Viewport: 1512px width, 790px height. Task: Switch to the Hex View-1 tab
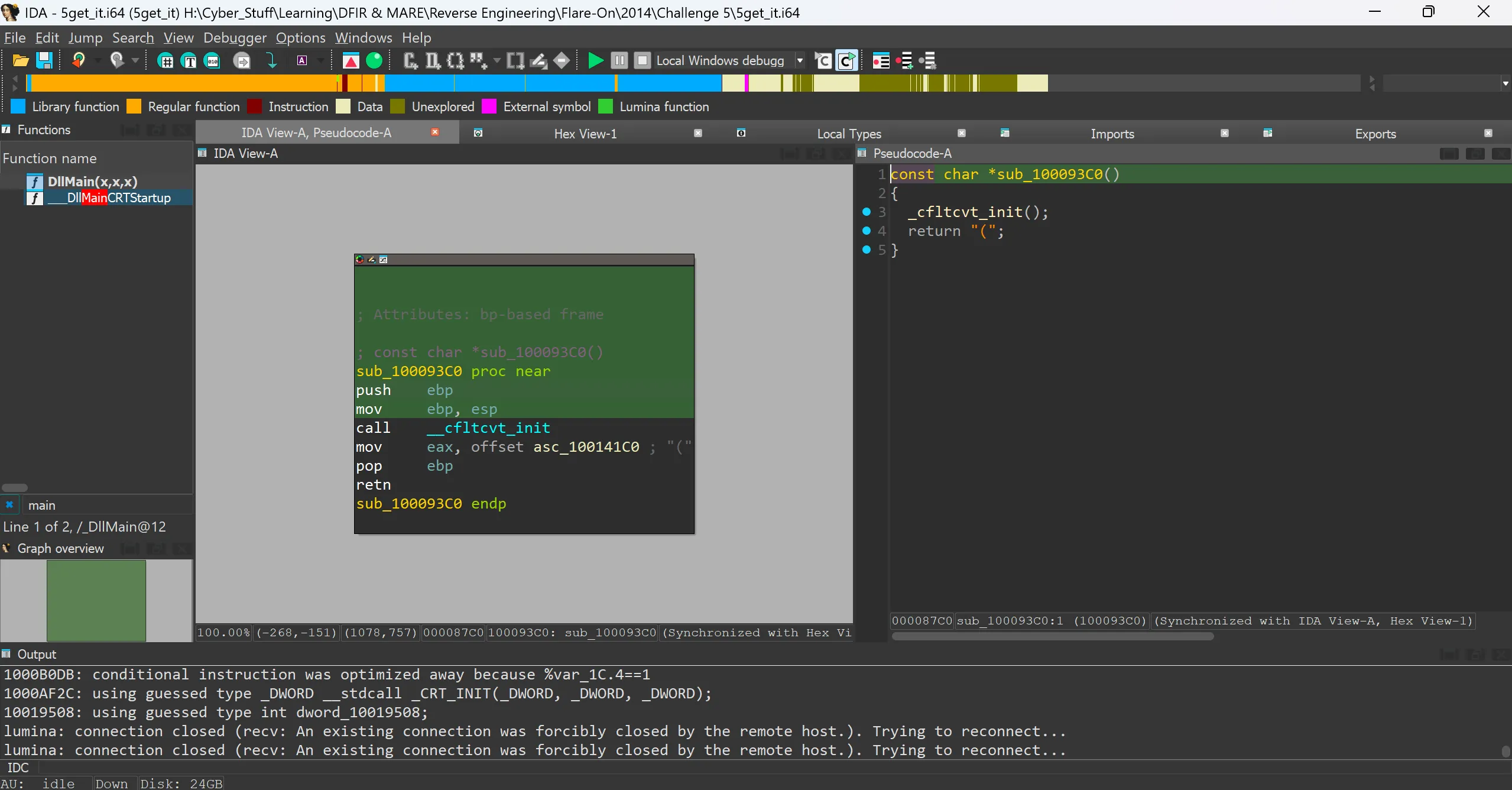585,134
